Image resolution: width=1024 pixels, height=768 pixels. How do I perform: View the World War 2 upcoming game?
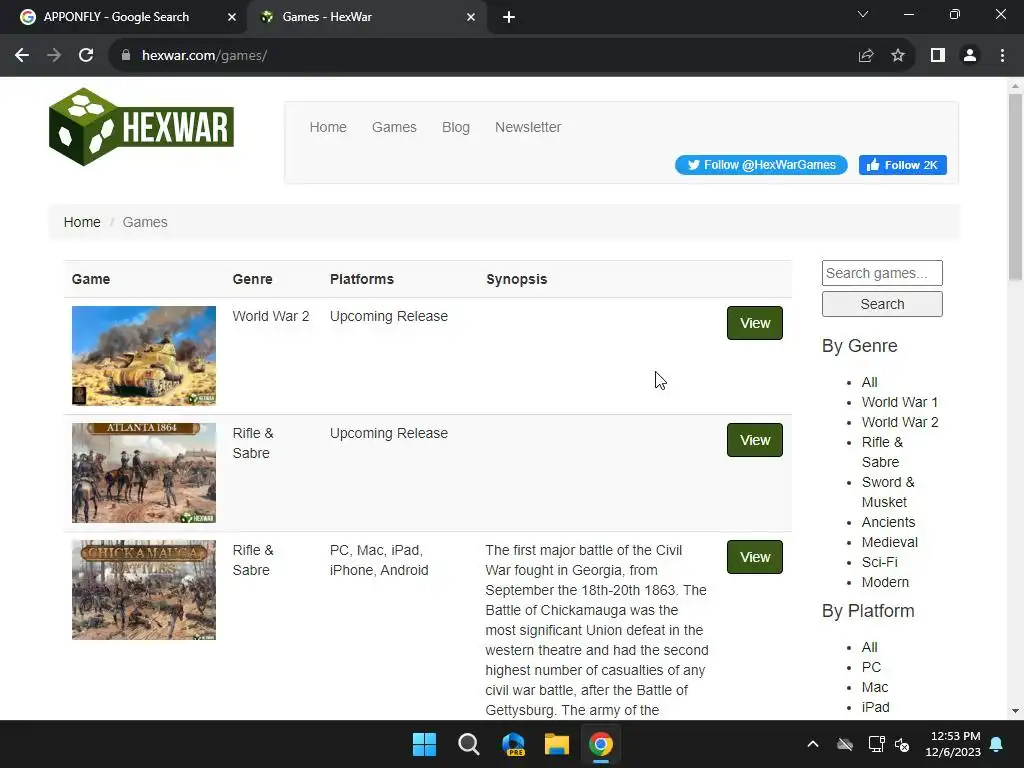tap(754, 323)
